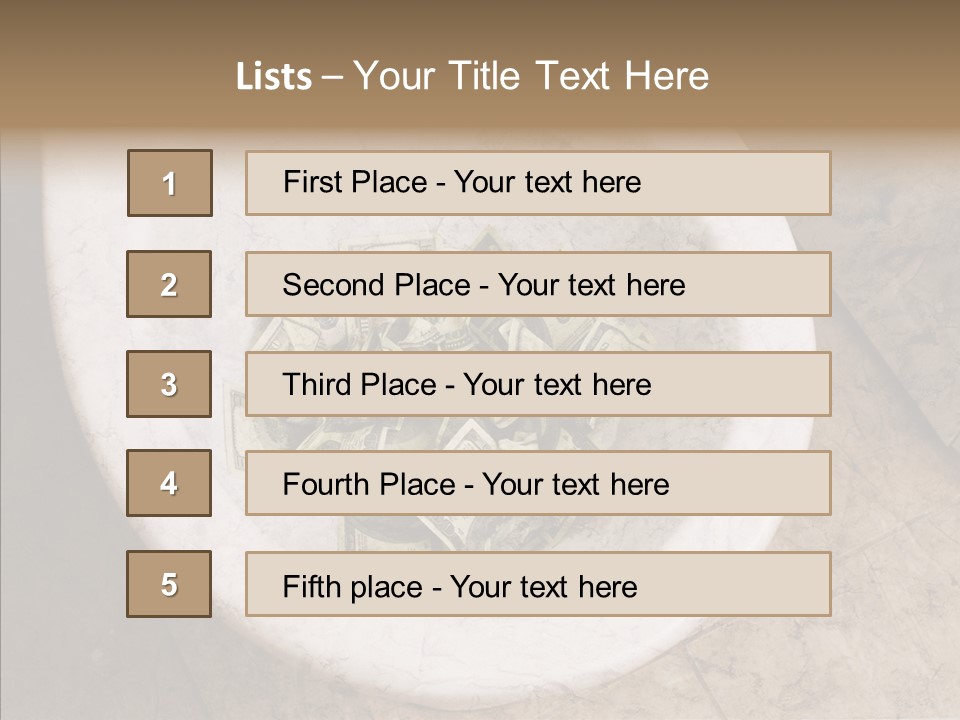
Task: Select the number 5 box
Action: (169, 584)
